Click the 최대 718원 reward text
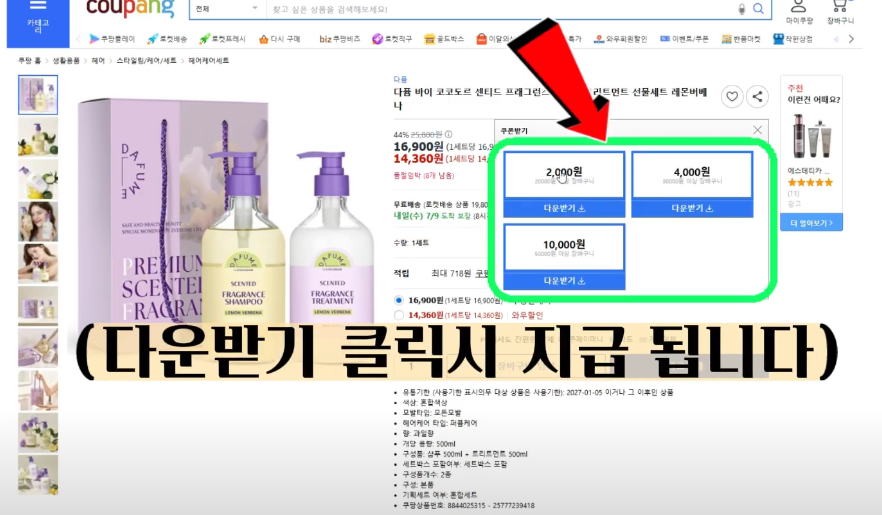 click(451, 273)
